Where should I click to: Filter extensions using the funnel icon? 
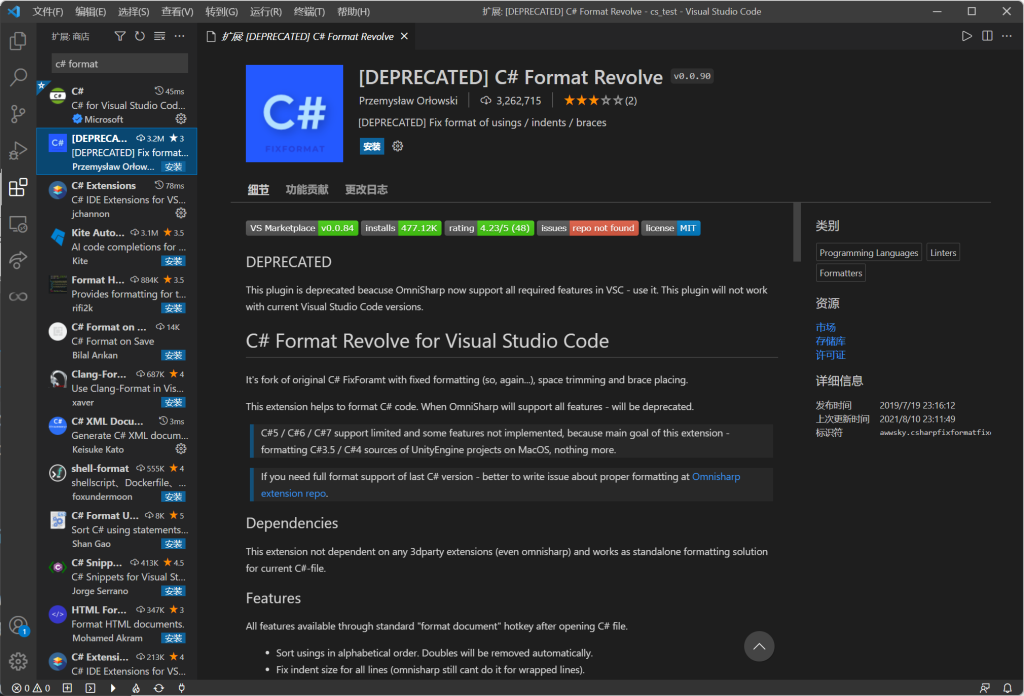tap(120, 37)
